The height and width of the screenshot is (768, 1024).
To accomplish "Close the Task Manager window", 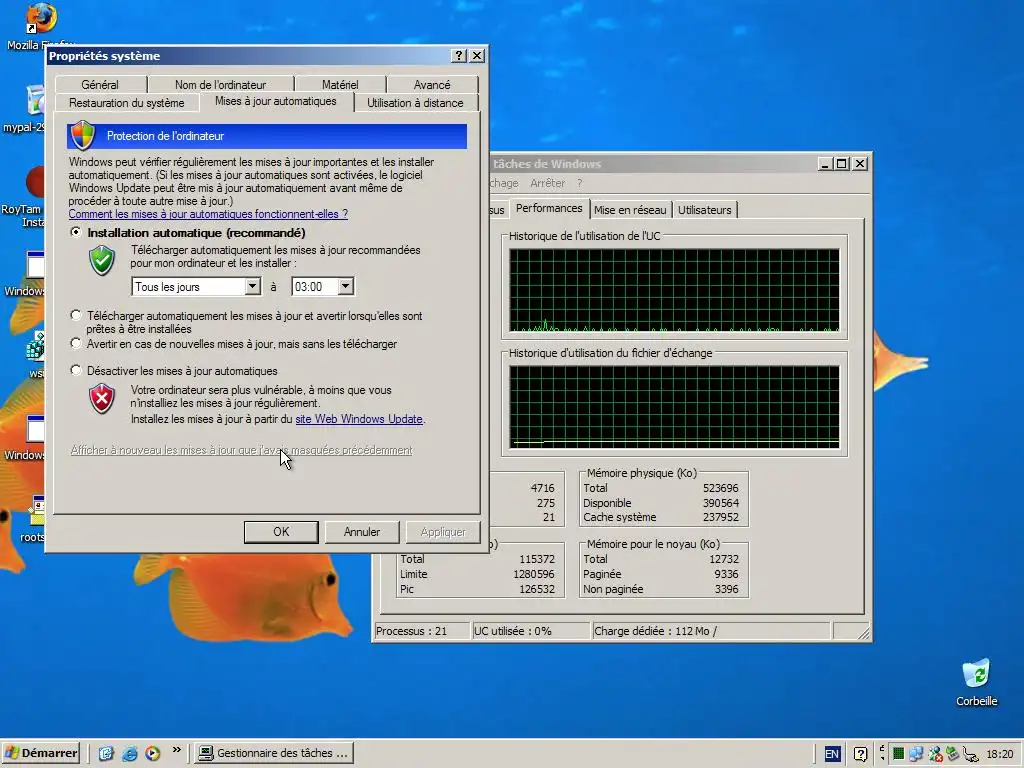I will click(x=860, y=164).
